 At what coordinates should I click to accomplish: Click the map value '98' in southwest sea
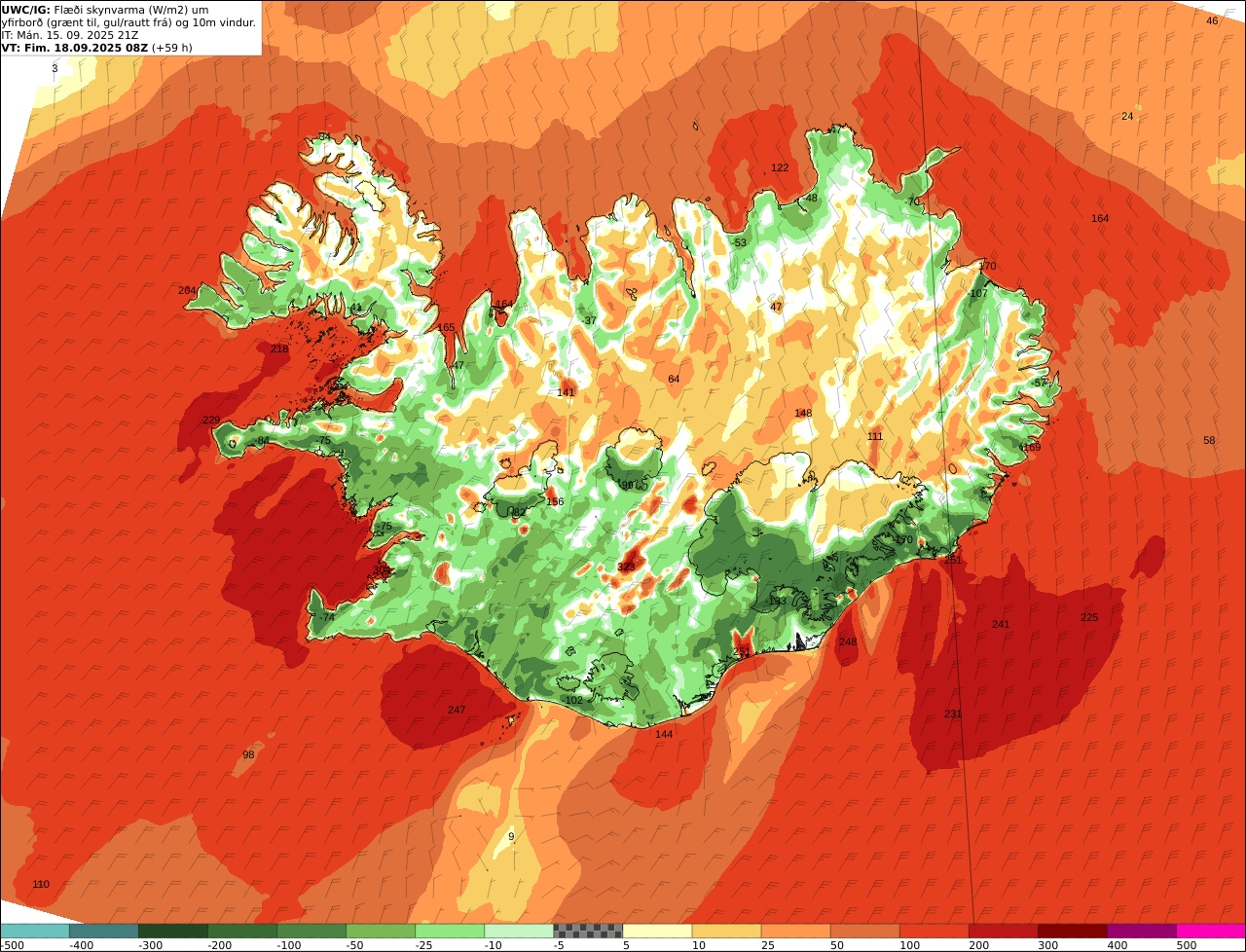(248, 754)
